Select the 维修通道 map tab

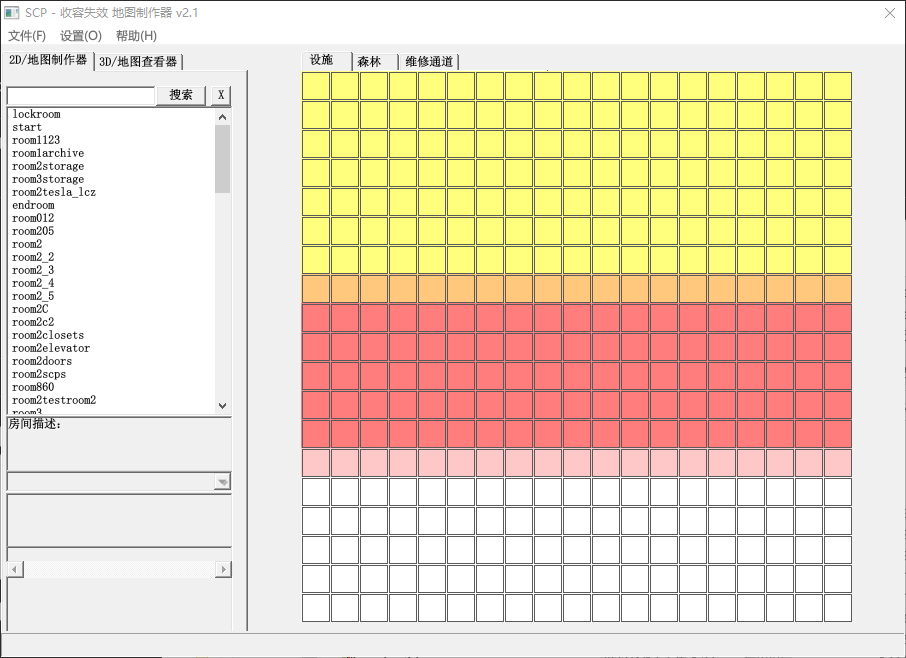(x=429, y=61)
